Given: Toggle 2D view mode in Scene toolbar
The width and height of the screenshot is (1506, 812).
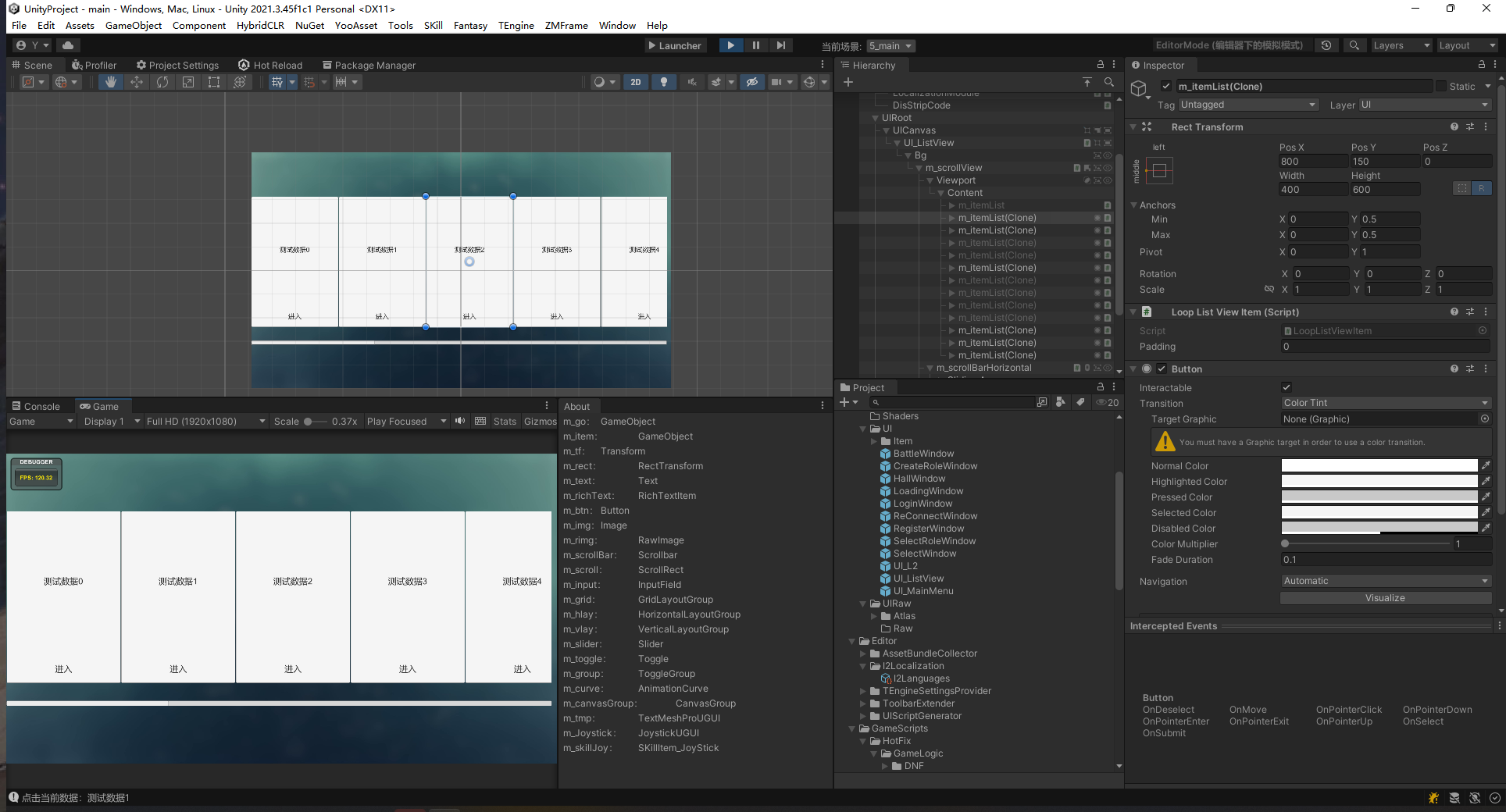Looking at the screenshot, I should (636, 81).
